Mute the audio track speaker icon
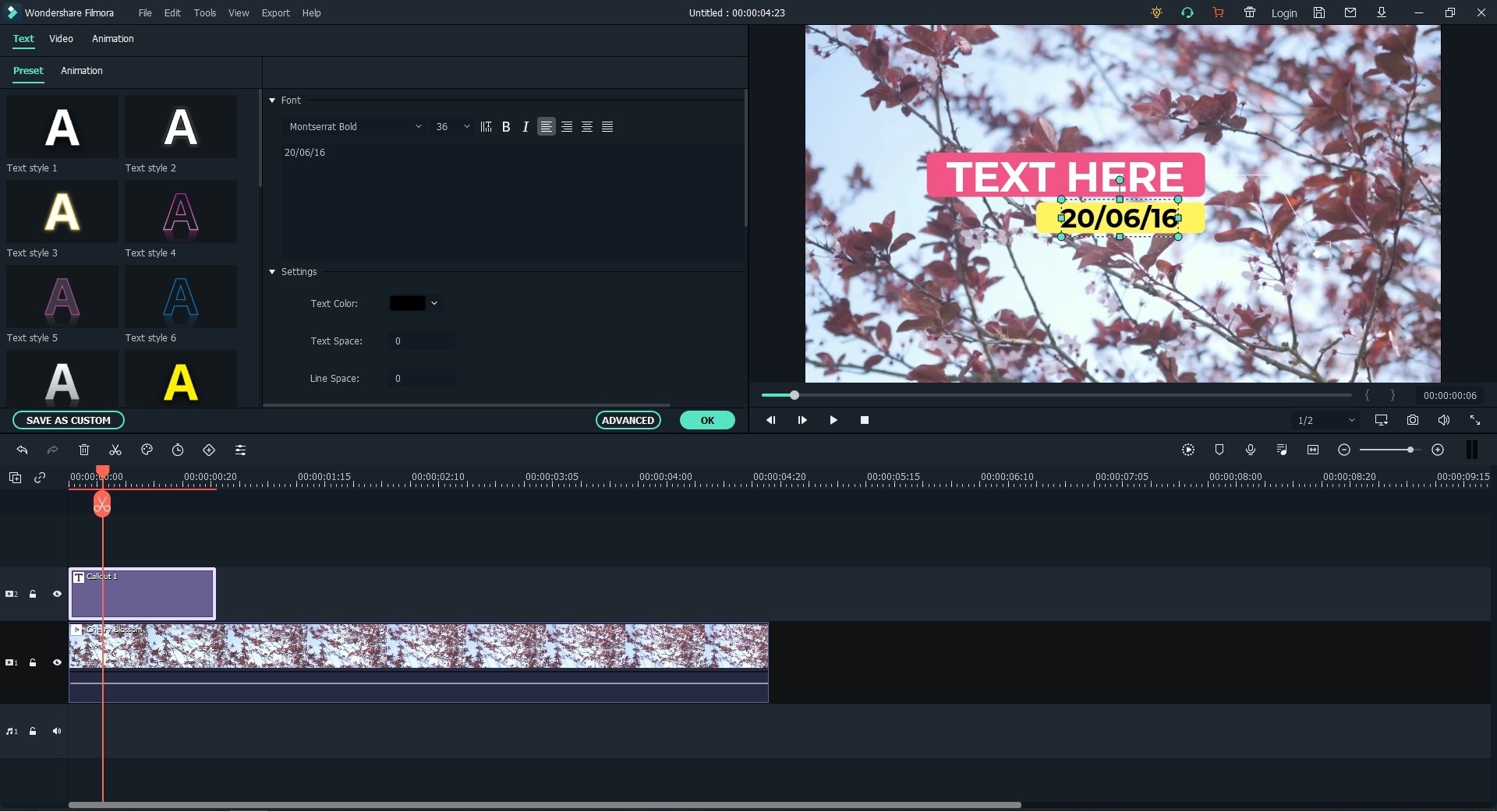This screenshot has width=1497, height=812. click(57, 732)
